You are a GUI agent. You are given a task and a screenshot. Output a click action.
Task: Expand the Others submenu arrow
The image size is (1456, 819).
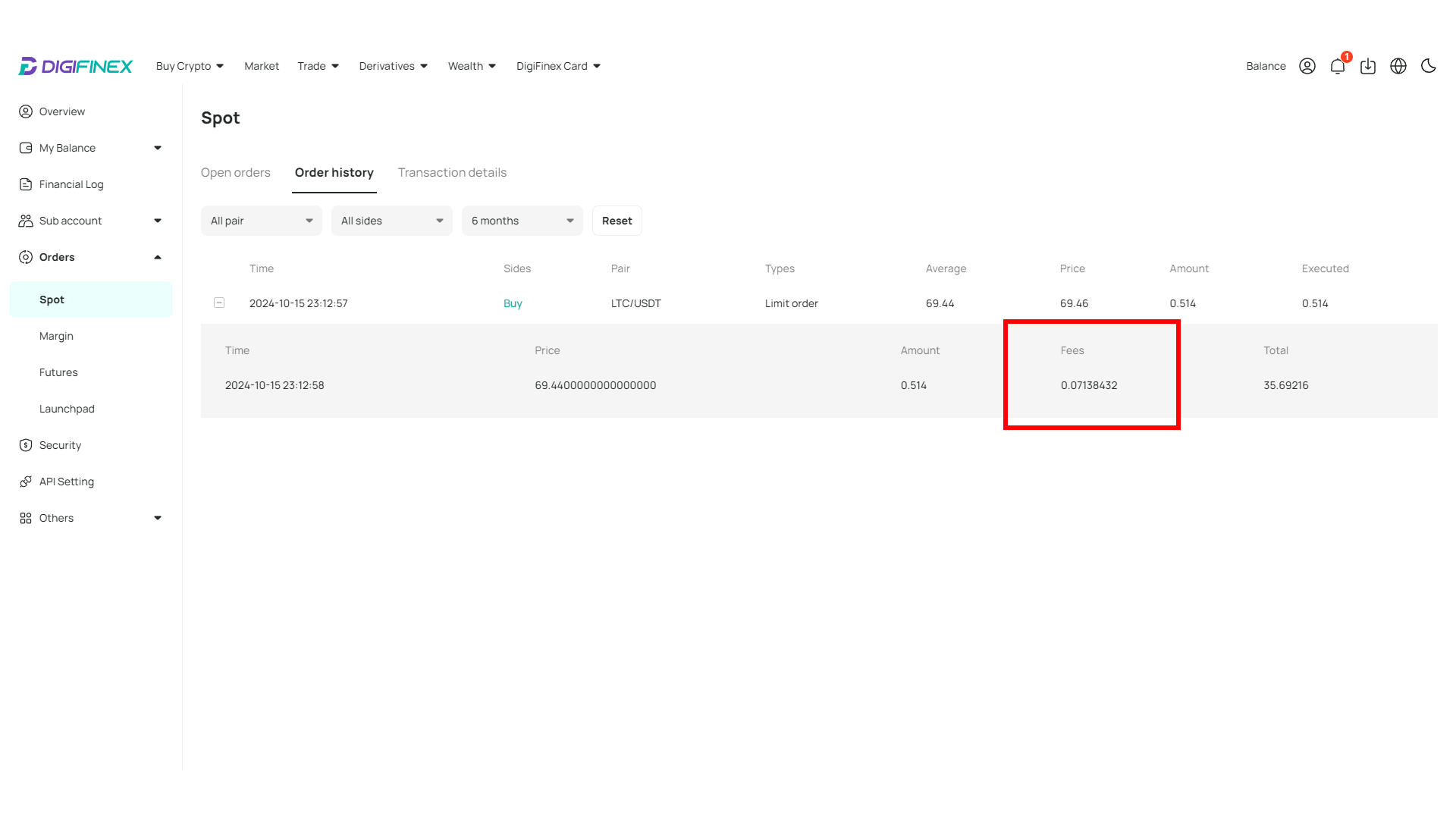point(158,518)
